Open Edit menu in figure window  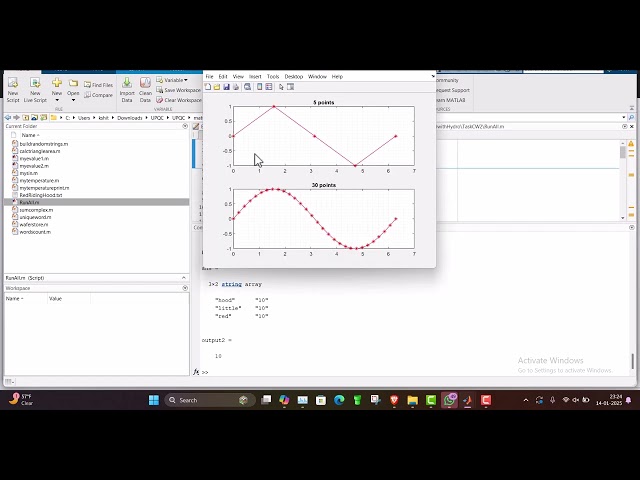223,76
